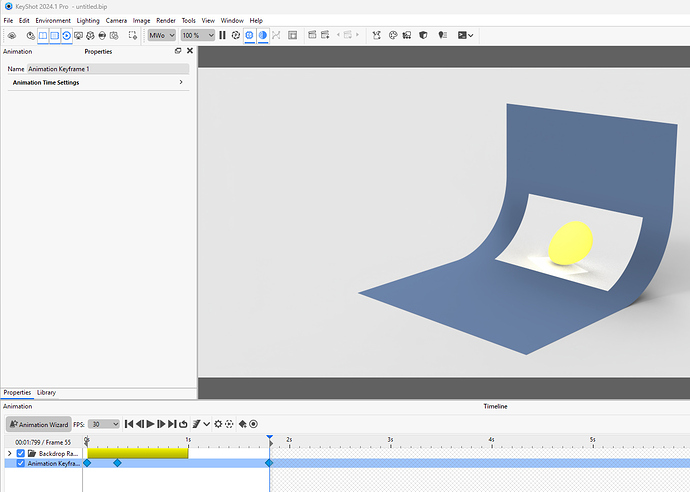Select the second keyframe diamond
The image size is (690, 492).
tap(117, 463)
